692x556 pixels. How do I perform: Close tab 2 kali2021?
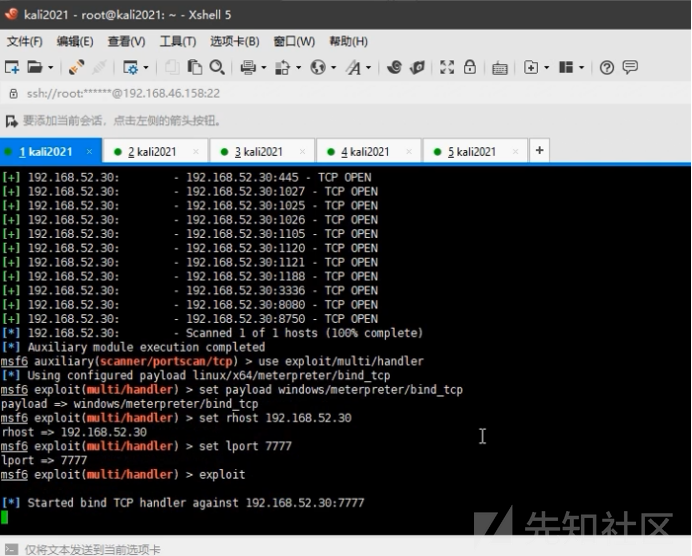tap(196, 151)
